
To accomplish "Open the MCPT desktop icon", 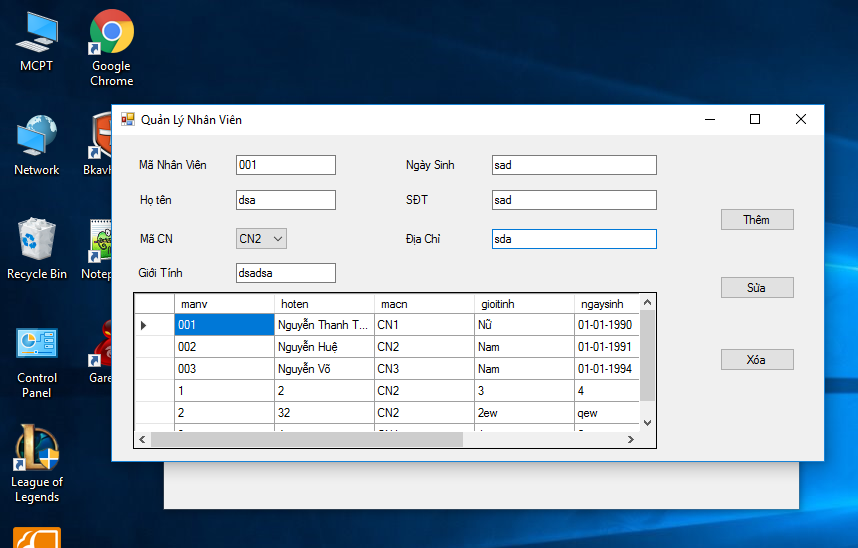I will tap(36, 40).
